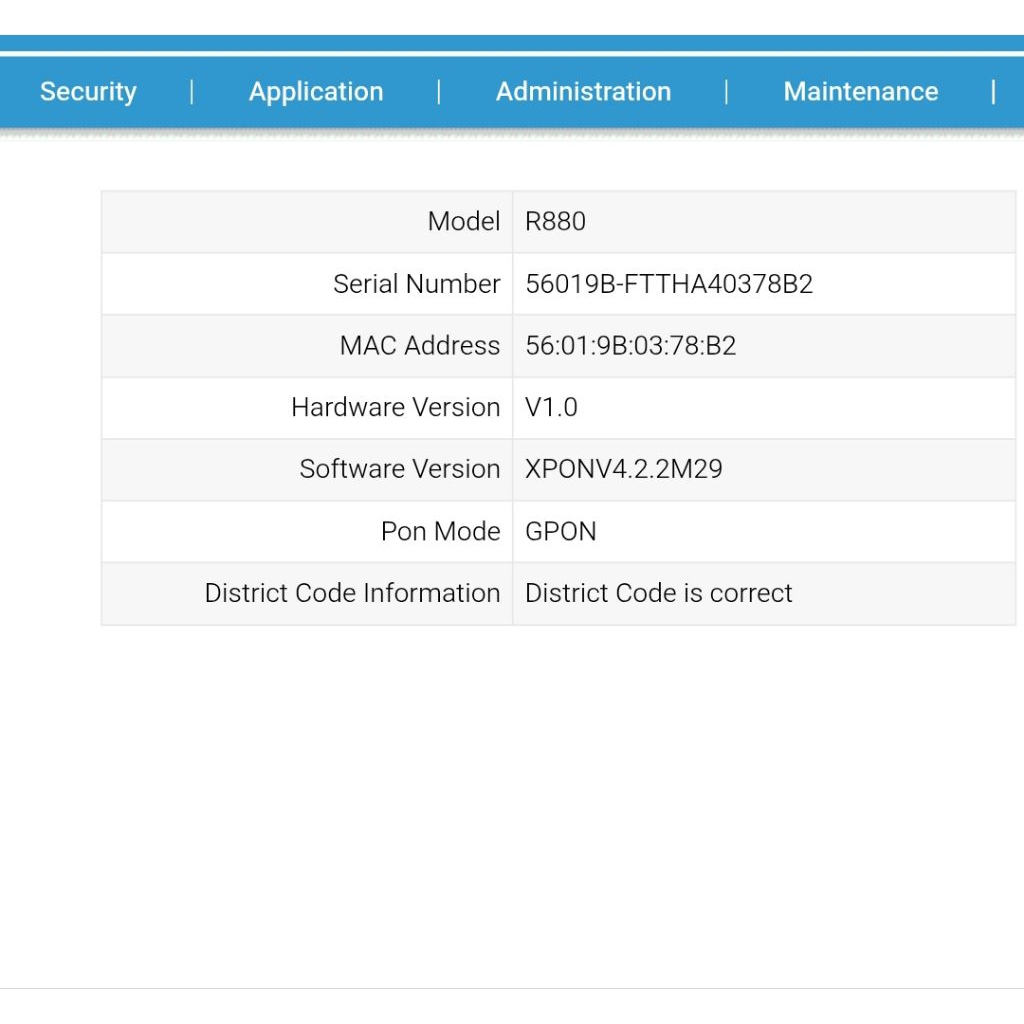Image resolution: width=1024 pixels, height=1024 pixels.
Task: Click the Pon Mode label
Action: [440, 531]
